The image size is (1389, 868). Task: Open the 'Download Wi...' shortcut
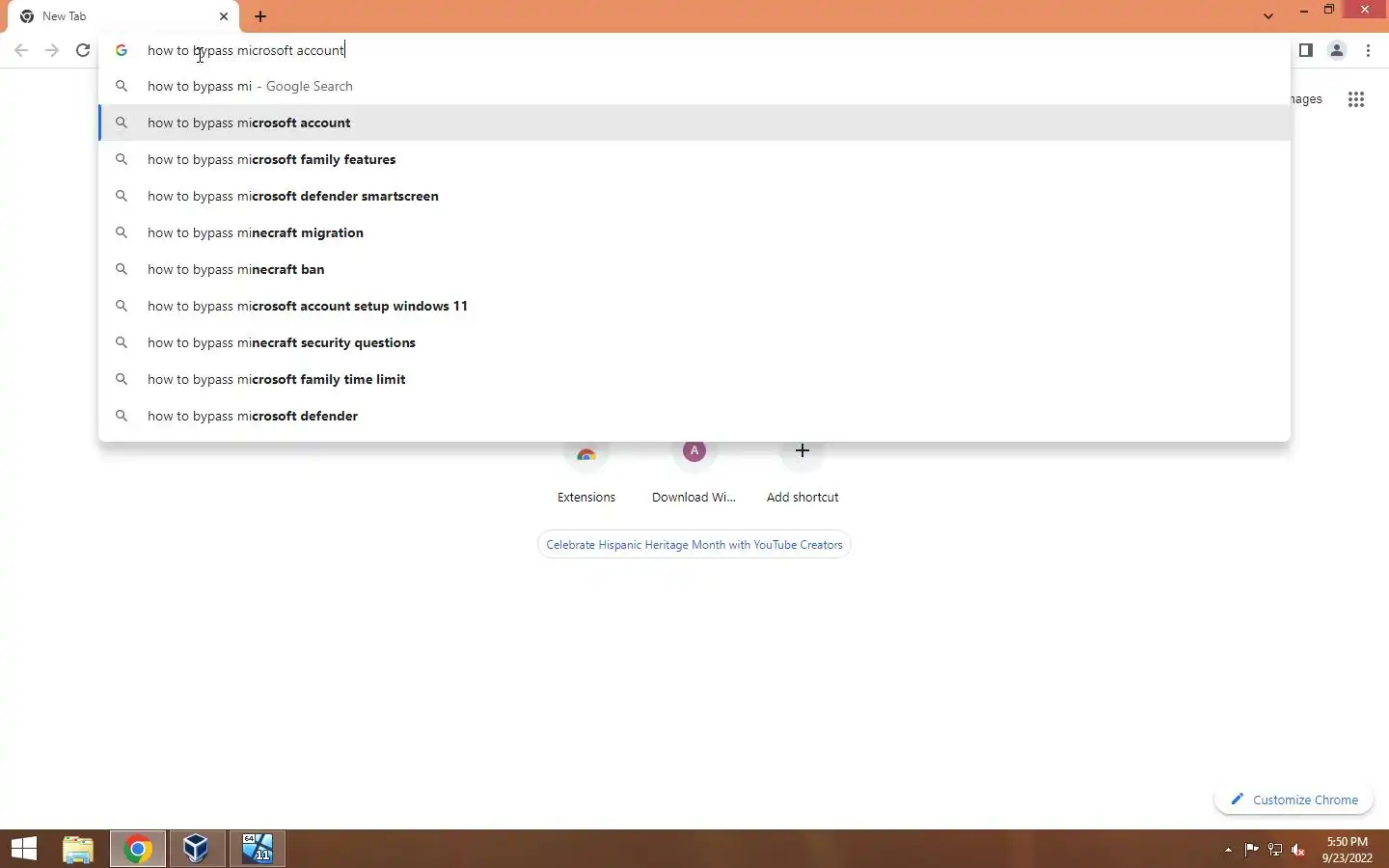coord(694,473)
